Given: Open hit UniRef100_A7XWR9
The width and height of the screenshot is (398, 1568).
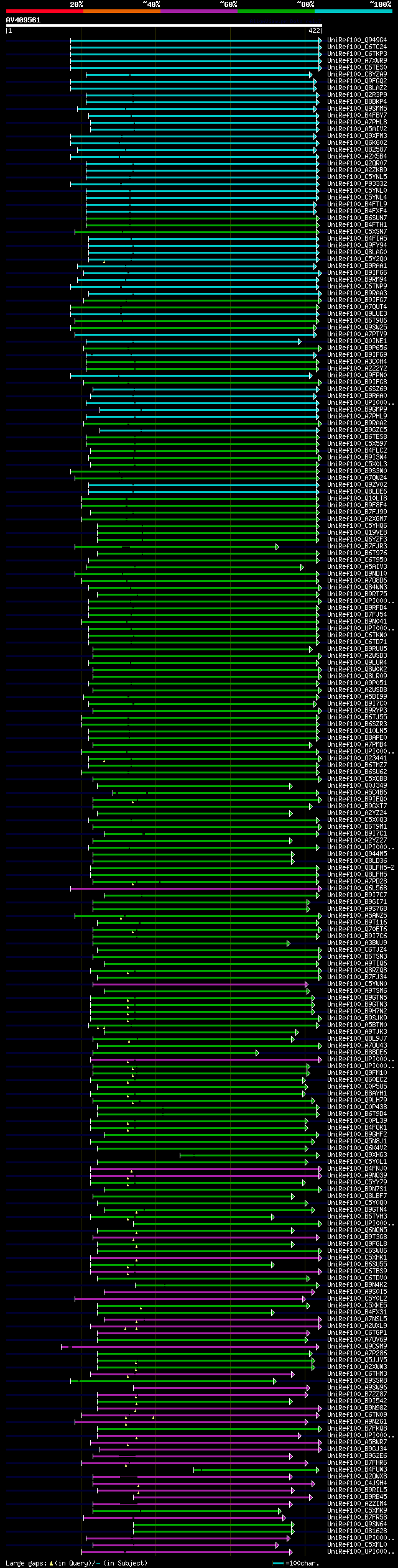Looking at the screenshot, I should (x=357, y=61).
